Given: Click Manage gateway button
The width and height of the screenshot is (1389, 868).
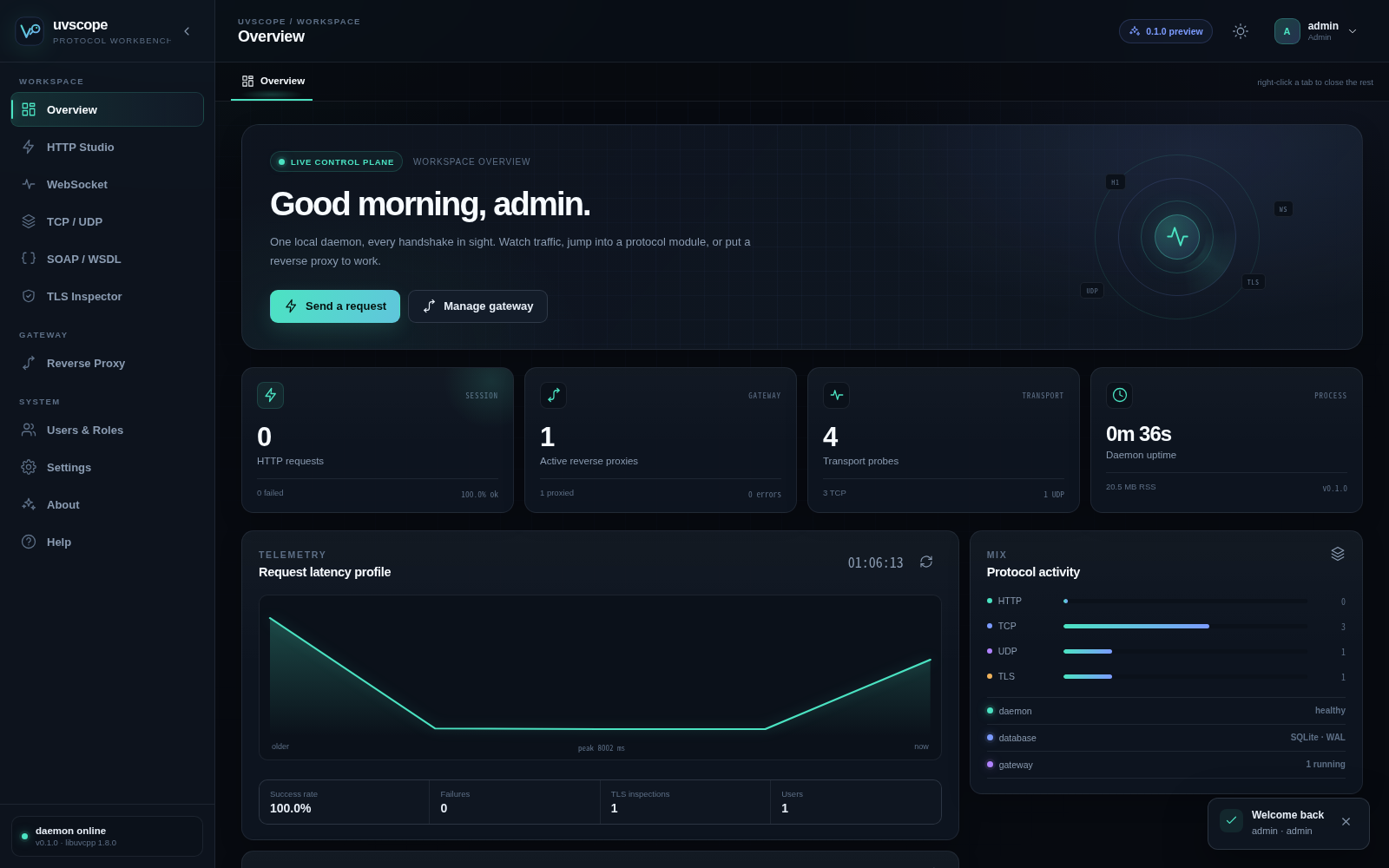Looking at the screenshot, I should point(477,306).
